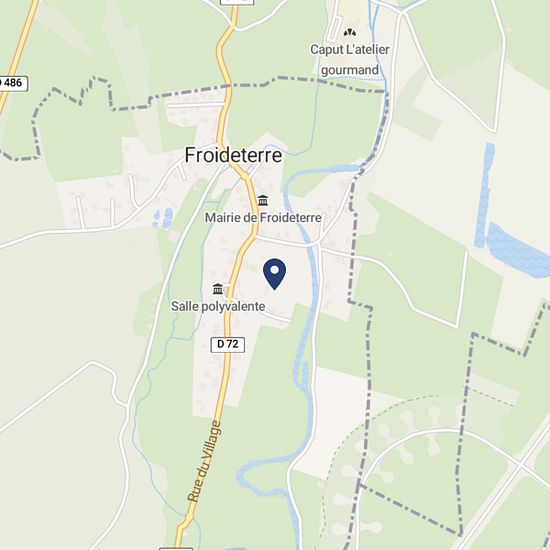Image resolution: width=550 pixels, height=550 pixels.
Task: Click the partial road shield at top center
Action: [237, 2]
